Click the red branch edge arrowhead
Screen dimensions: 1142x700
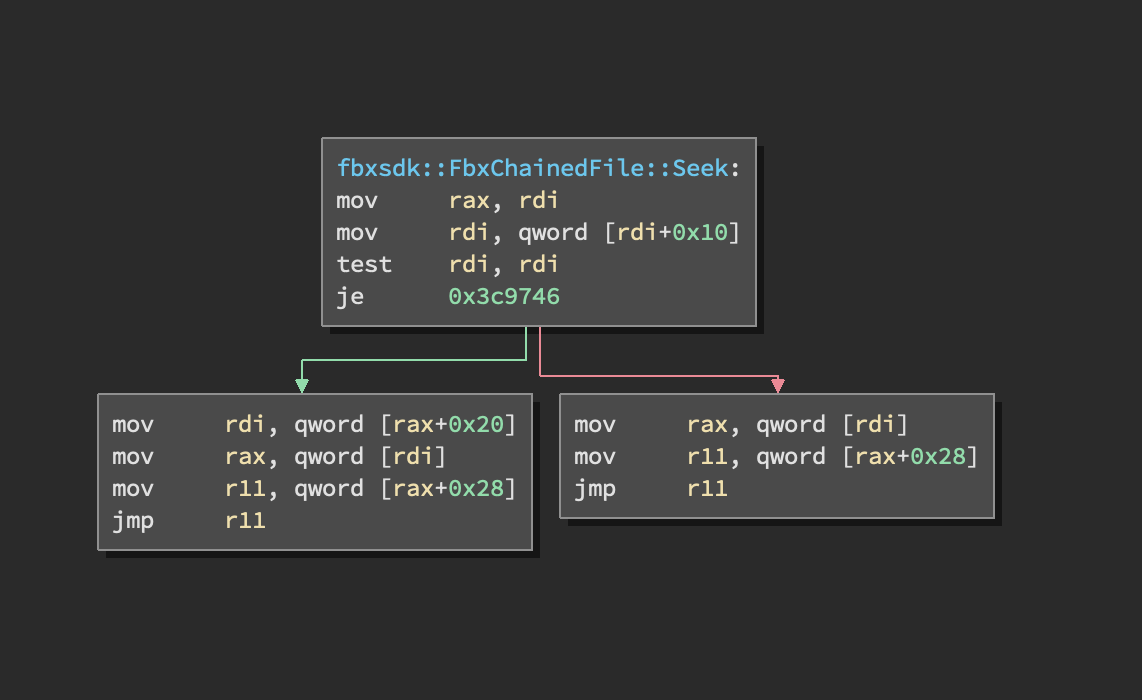click(778, 386)
